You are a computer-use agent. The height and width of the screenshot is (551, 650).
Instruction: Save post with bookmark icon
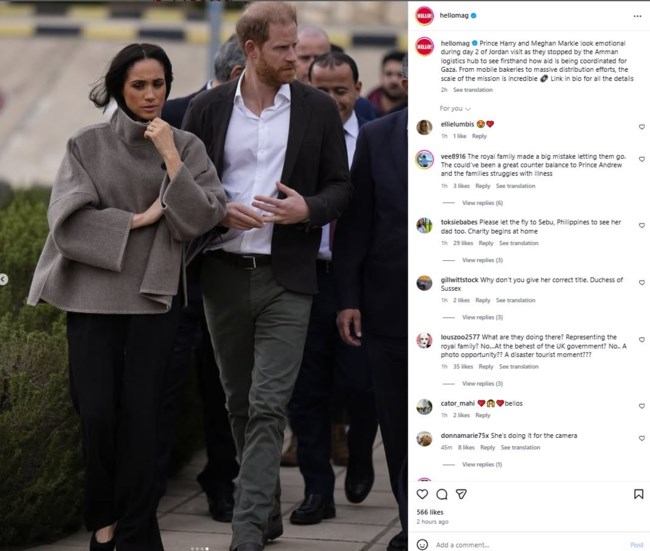(638, 494)
